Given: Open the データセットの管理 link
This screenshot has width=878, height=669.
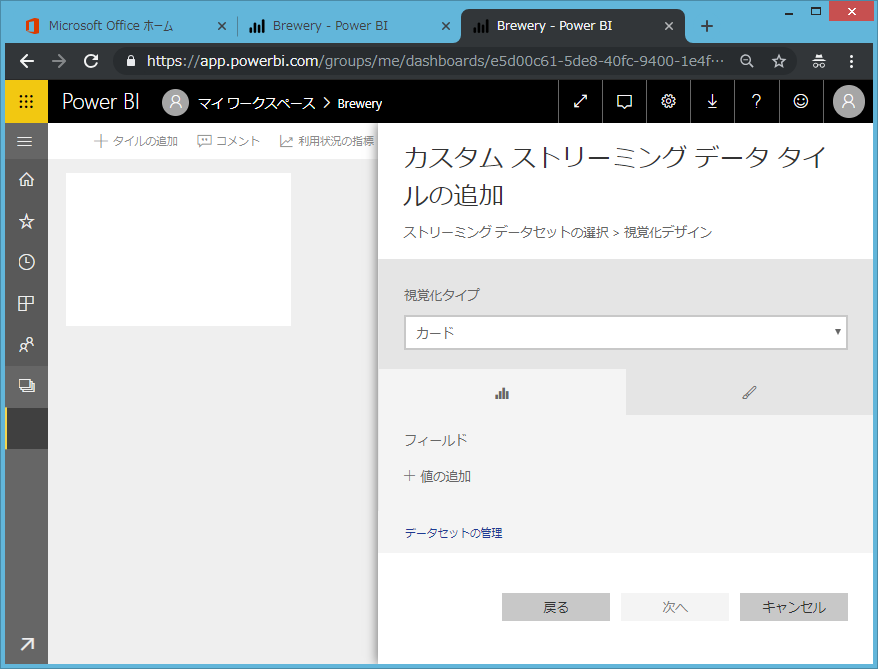Looking at the screenshot, I should (x=454, y=533).
